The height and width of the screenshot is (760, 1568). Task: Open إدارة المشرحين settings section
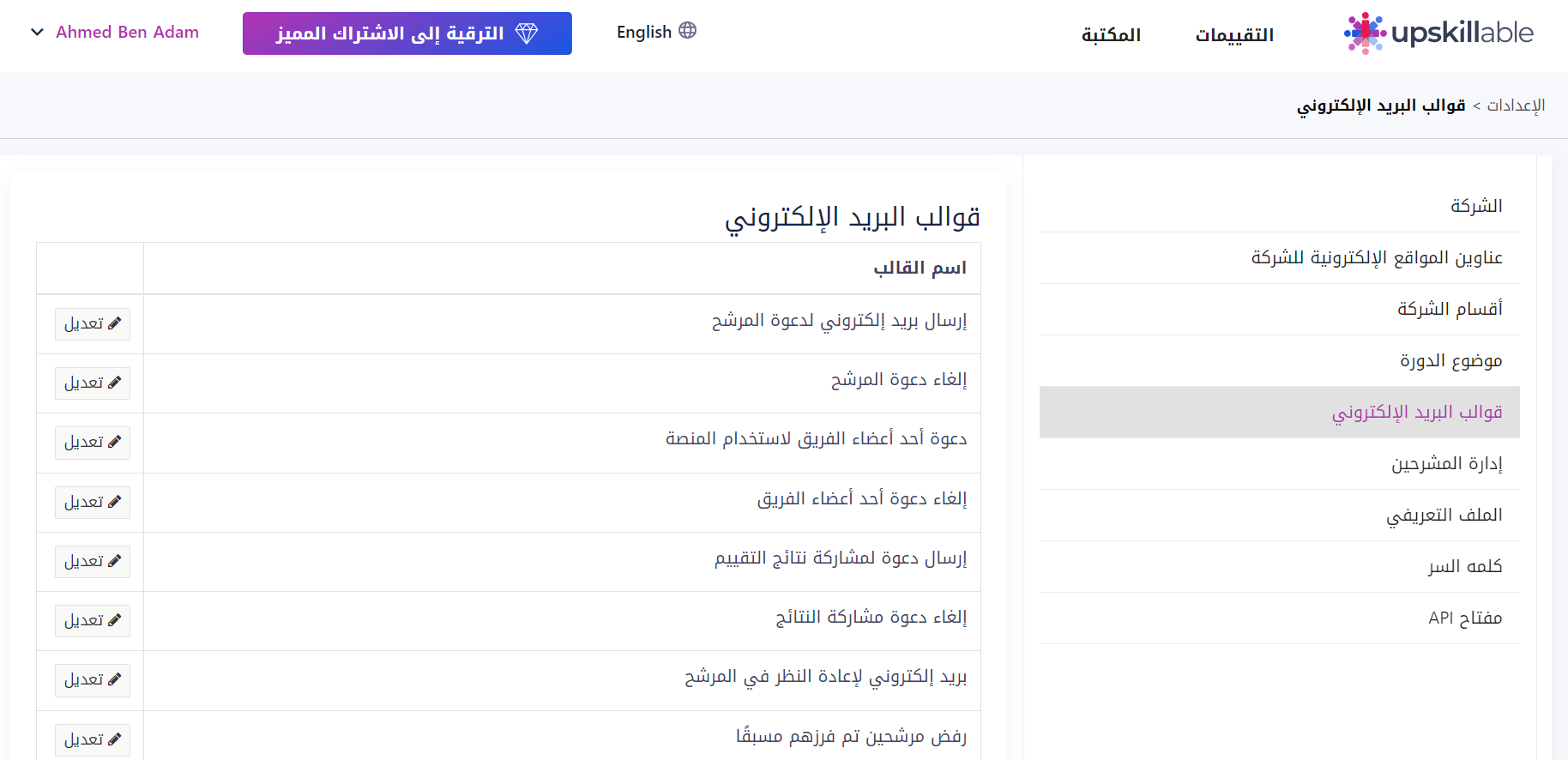pos(1280,463)
